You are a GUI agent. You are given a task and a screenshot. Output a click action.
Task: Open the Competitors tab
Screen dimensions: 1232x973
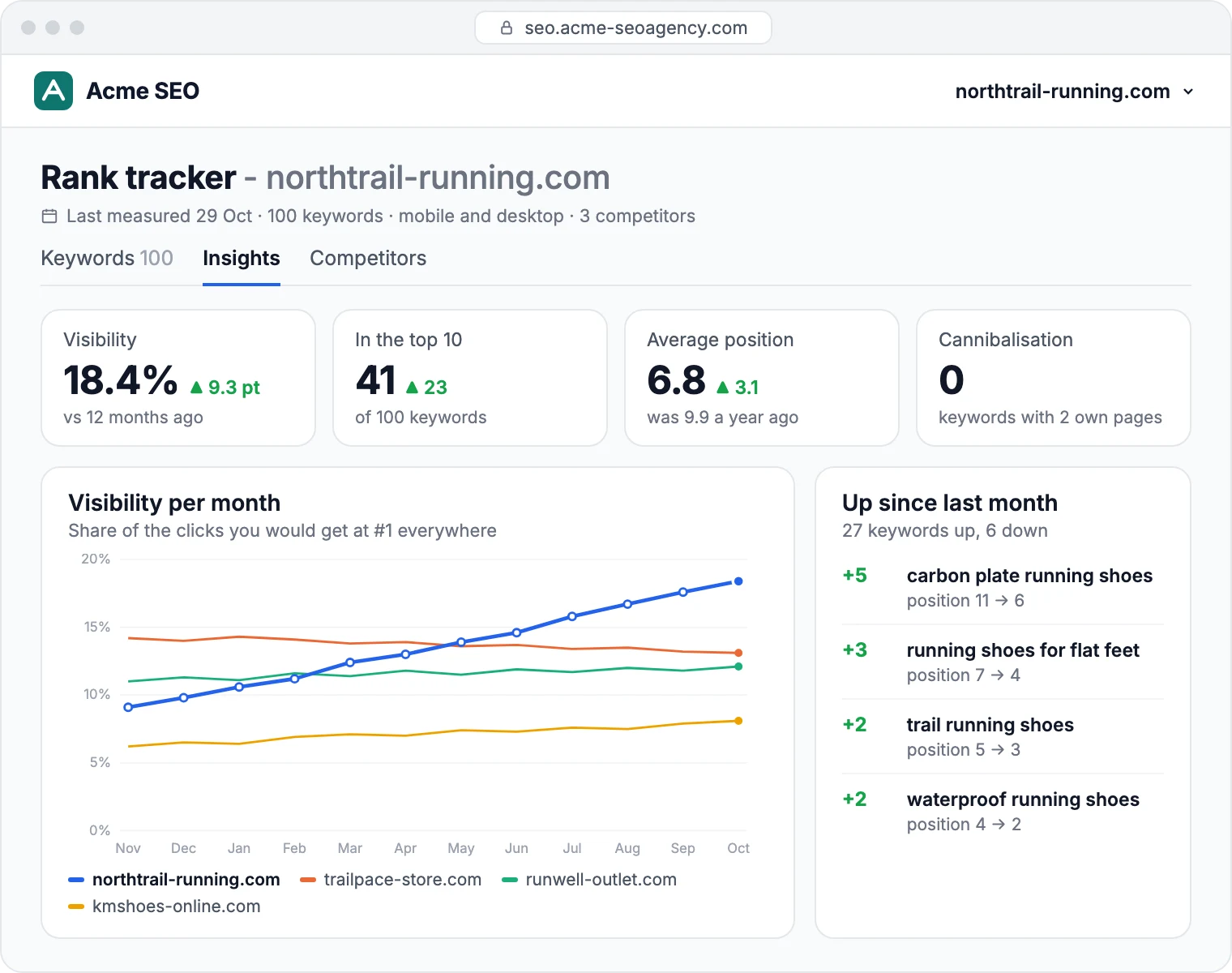click(368, 259)
